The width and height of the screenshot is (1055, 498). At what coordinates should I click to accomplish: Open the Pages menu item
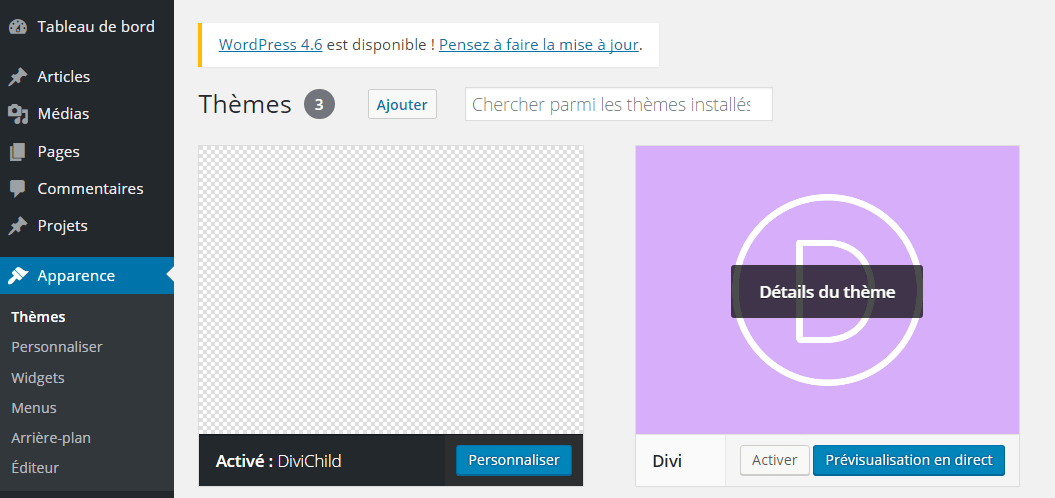tap(87, 151)
